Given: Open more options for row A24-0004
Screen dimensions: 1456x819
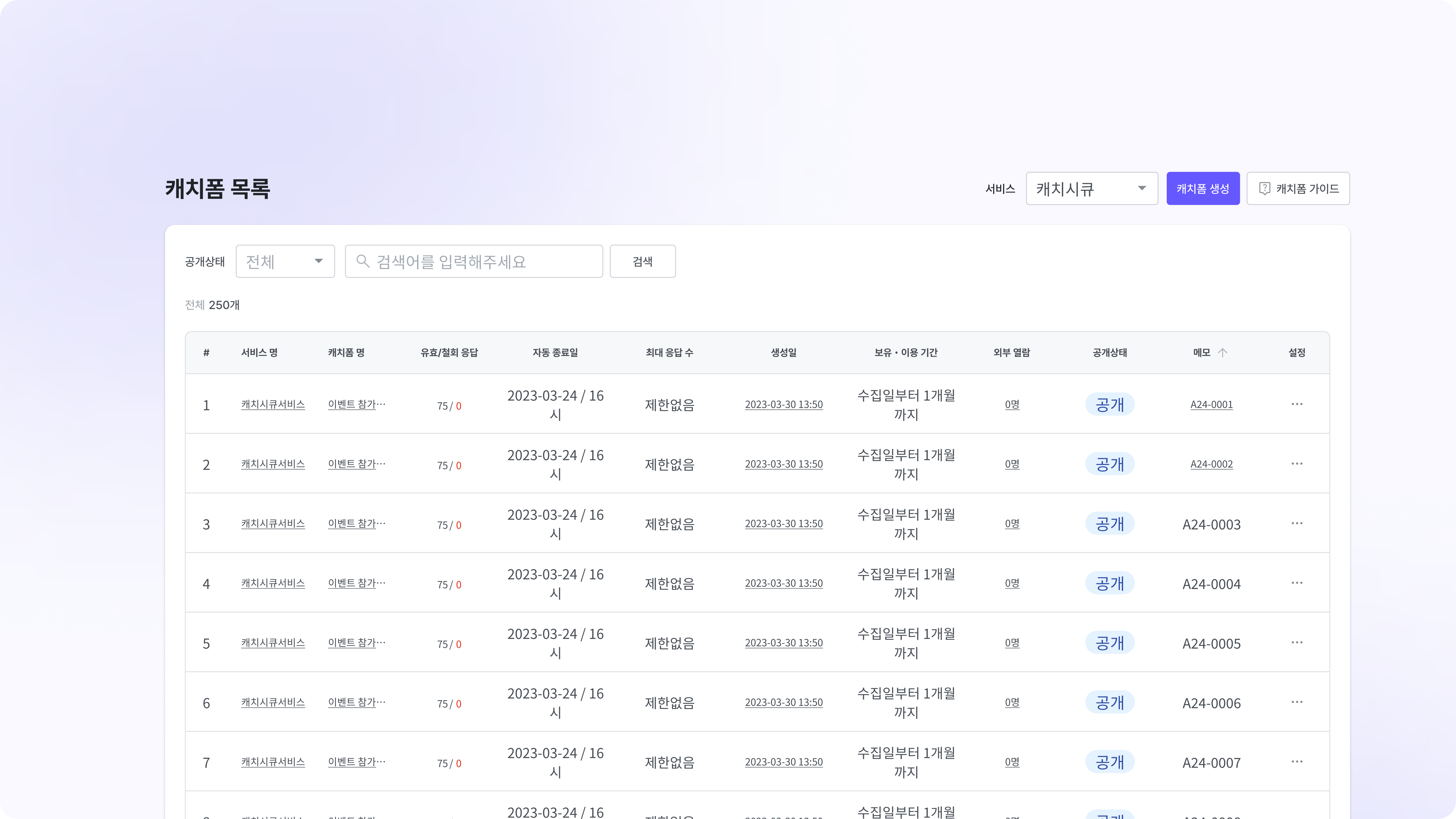Looking at the screenshot, I should click(x=1297, y=583).
